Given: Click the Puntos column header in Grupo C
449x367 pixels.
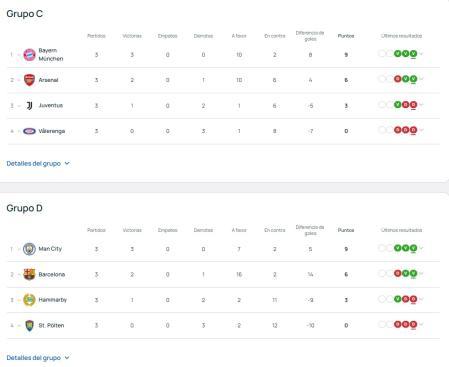Looking at the screenshot, I should tap(346, 36).
